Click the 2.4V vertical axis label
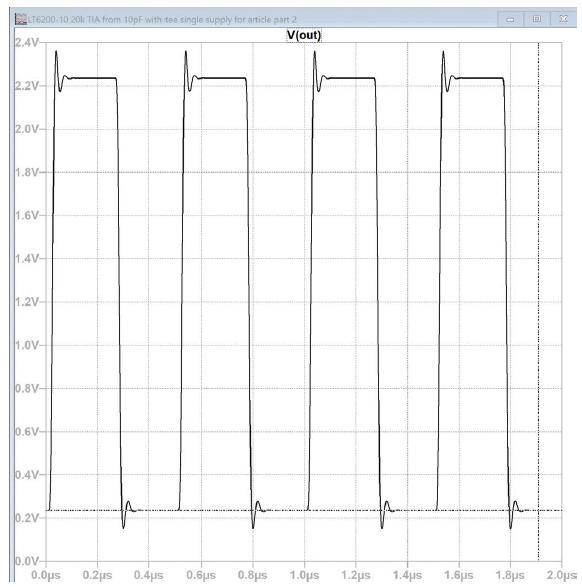Viewport: 582px width, 587px height. click(27, 43)
